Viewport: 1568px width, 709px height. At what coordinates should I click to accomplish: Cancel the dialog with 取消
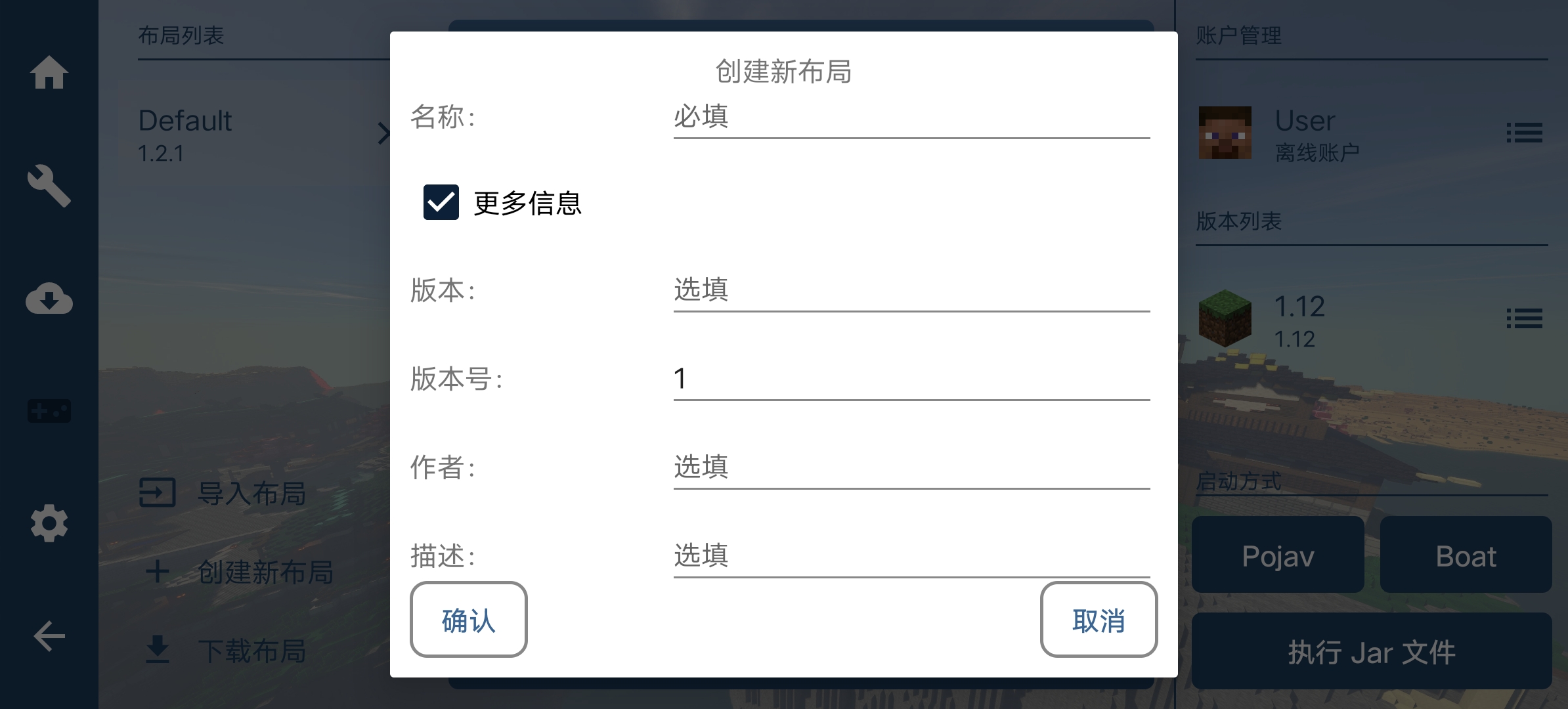pyautogui.click(x=1099, y=620)
